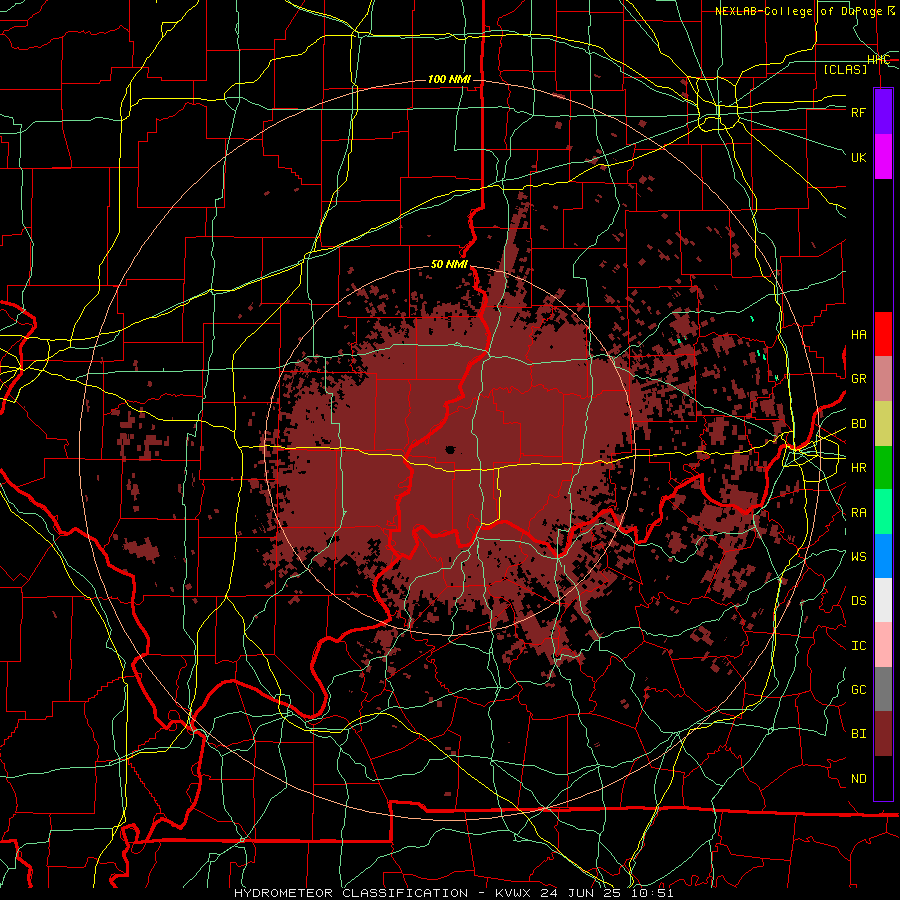Click the "UK" legend label

(858, 157)
